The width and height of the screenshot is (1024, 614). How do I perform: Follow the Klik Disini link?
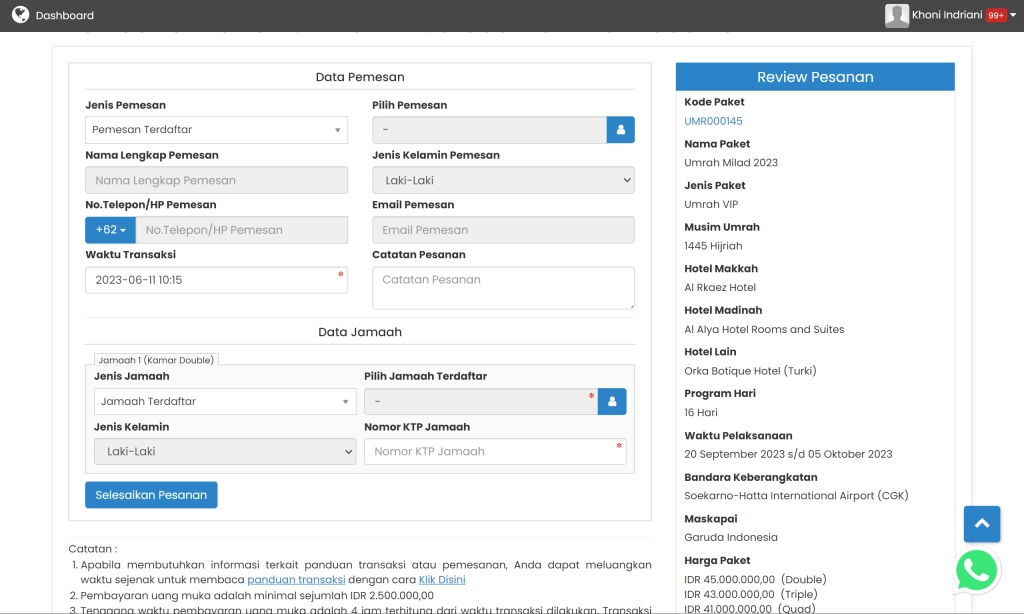click(441, 580)
